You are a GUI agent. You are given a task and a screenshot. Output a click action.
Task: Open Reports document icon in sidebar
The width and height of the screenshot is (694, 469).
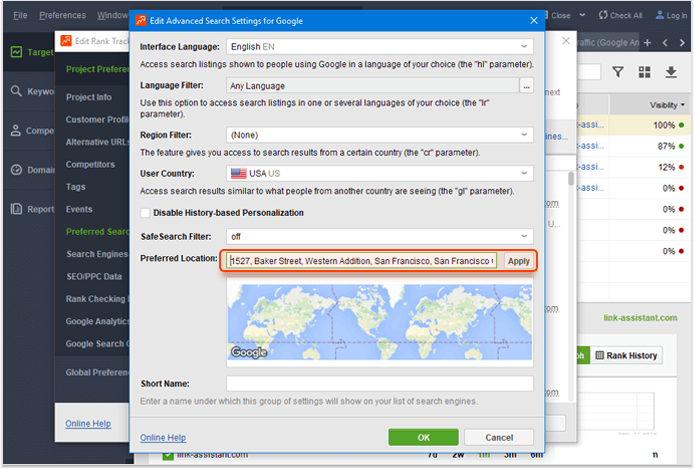point(16,209)
